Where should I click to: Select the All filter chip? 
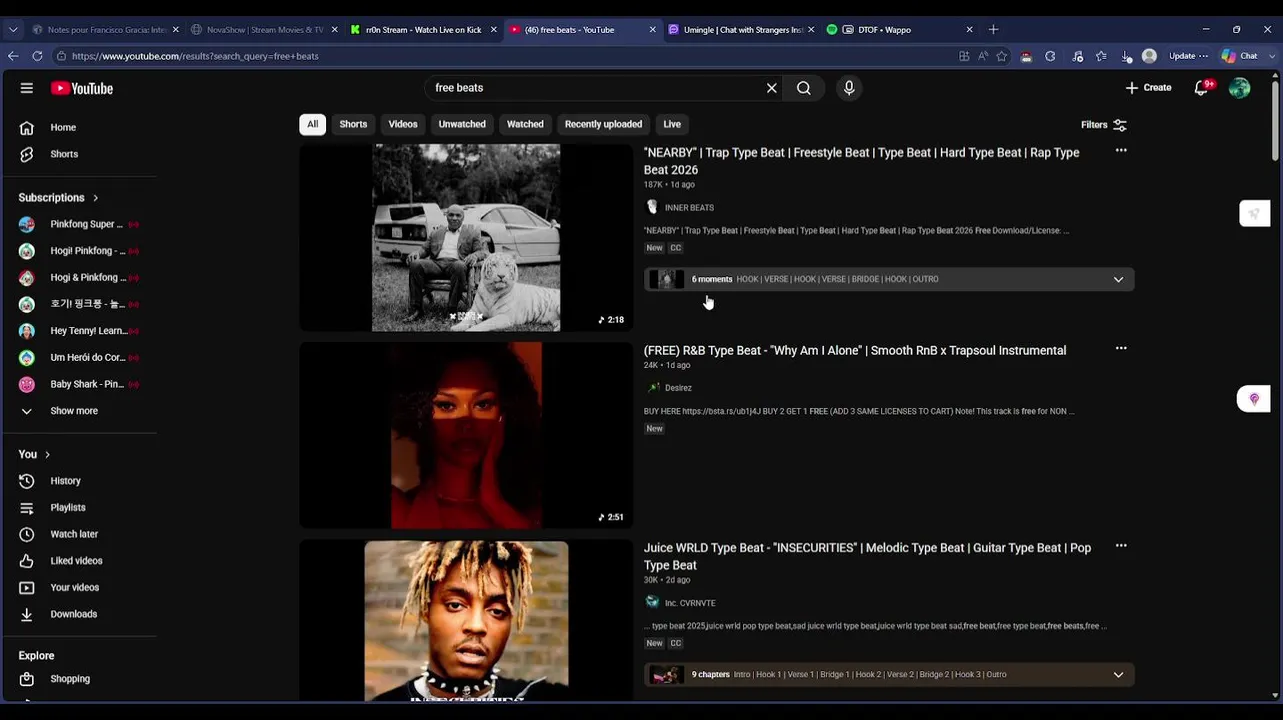pyautogui.click(x=312, y=124)
